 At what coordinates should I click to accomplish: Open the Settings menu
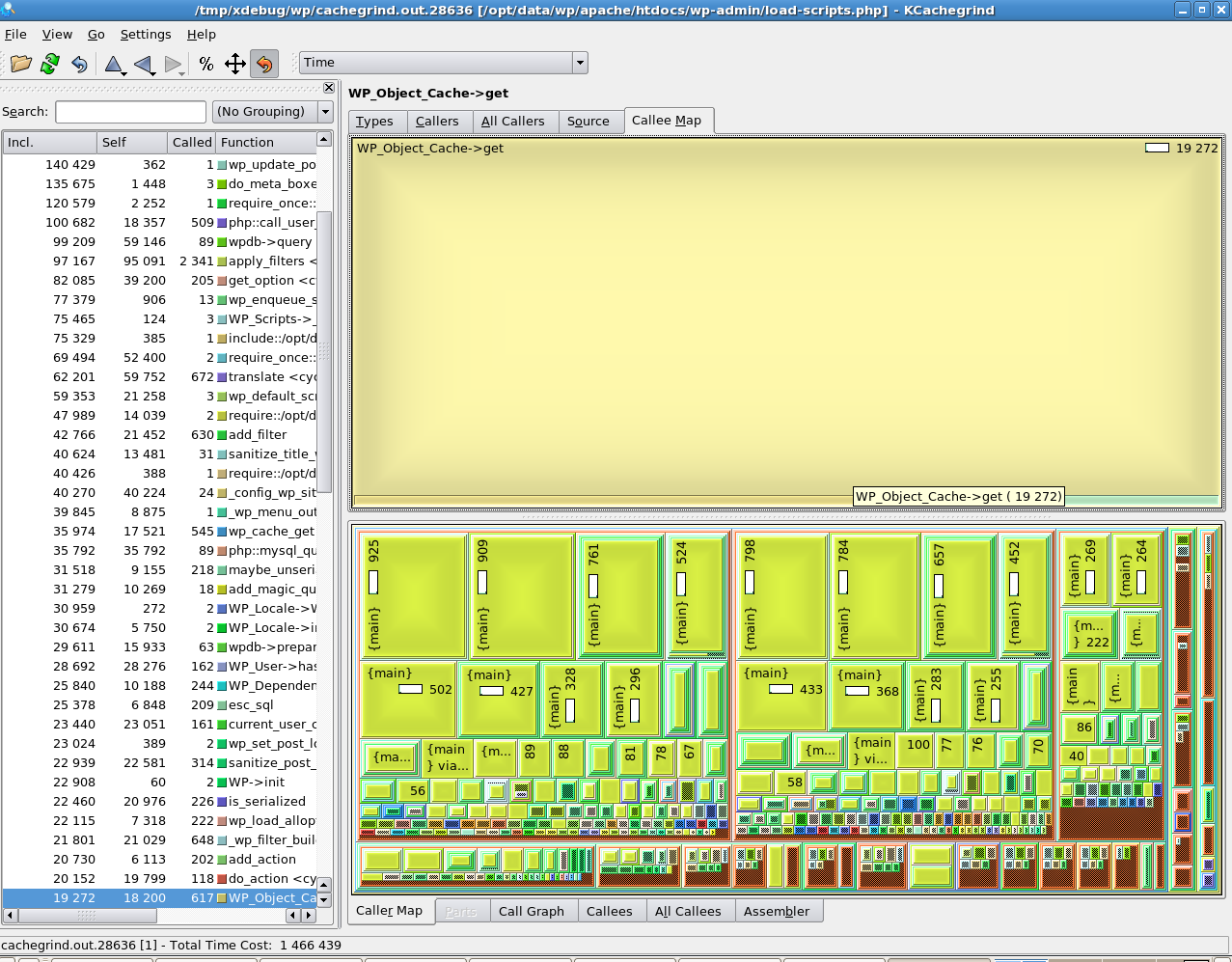point(146,34)
